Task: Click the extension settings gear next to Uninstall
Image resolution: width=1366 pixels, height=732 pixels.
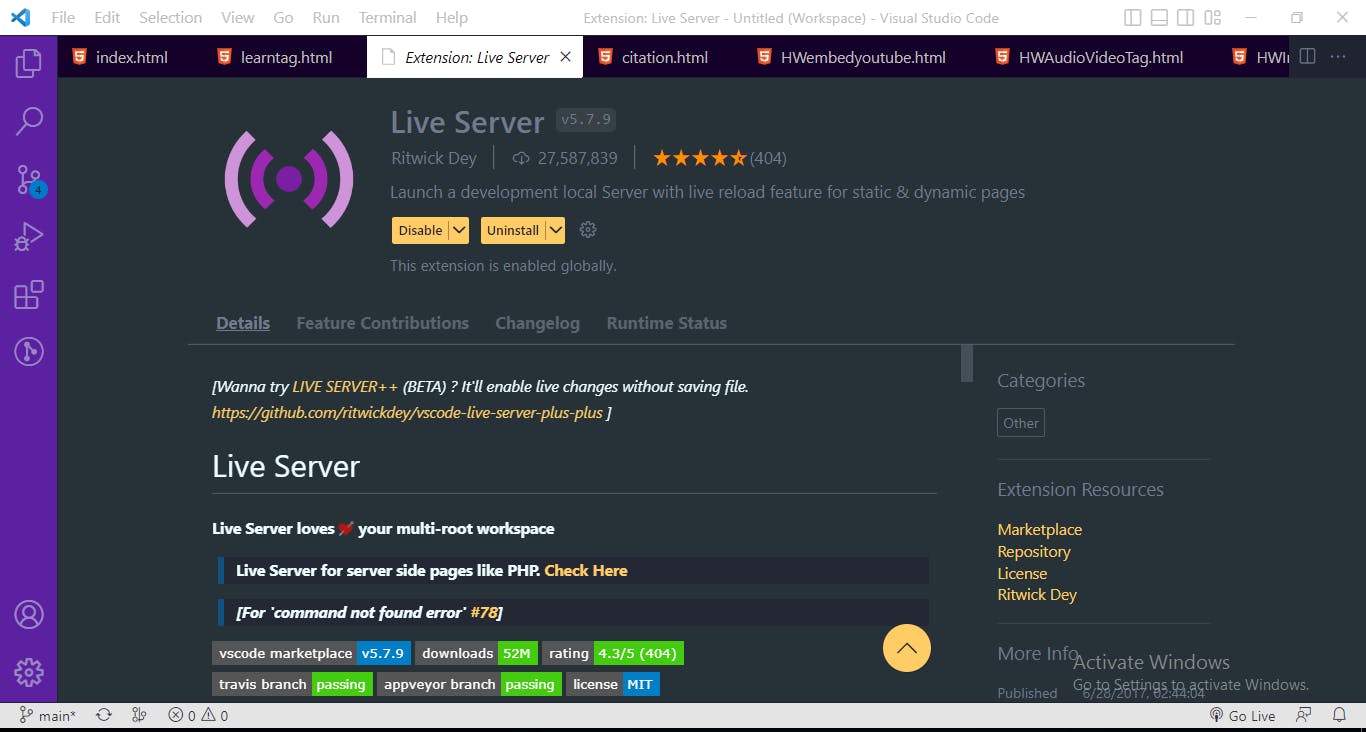Action: tap(588, 230)
